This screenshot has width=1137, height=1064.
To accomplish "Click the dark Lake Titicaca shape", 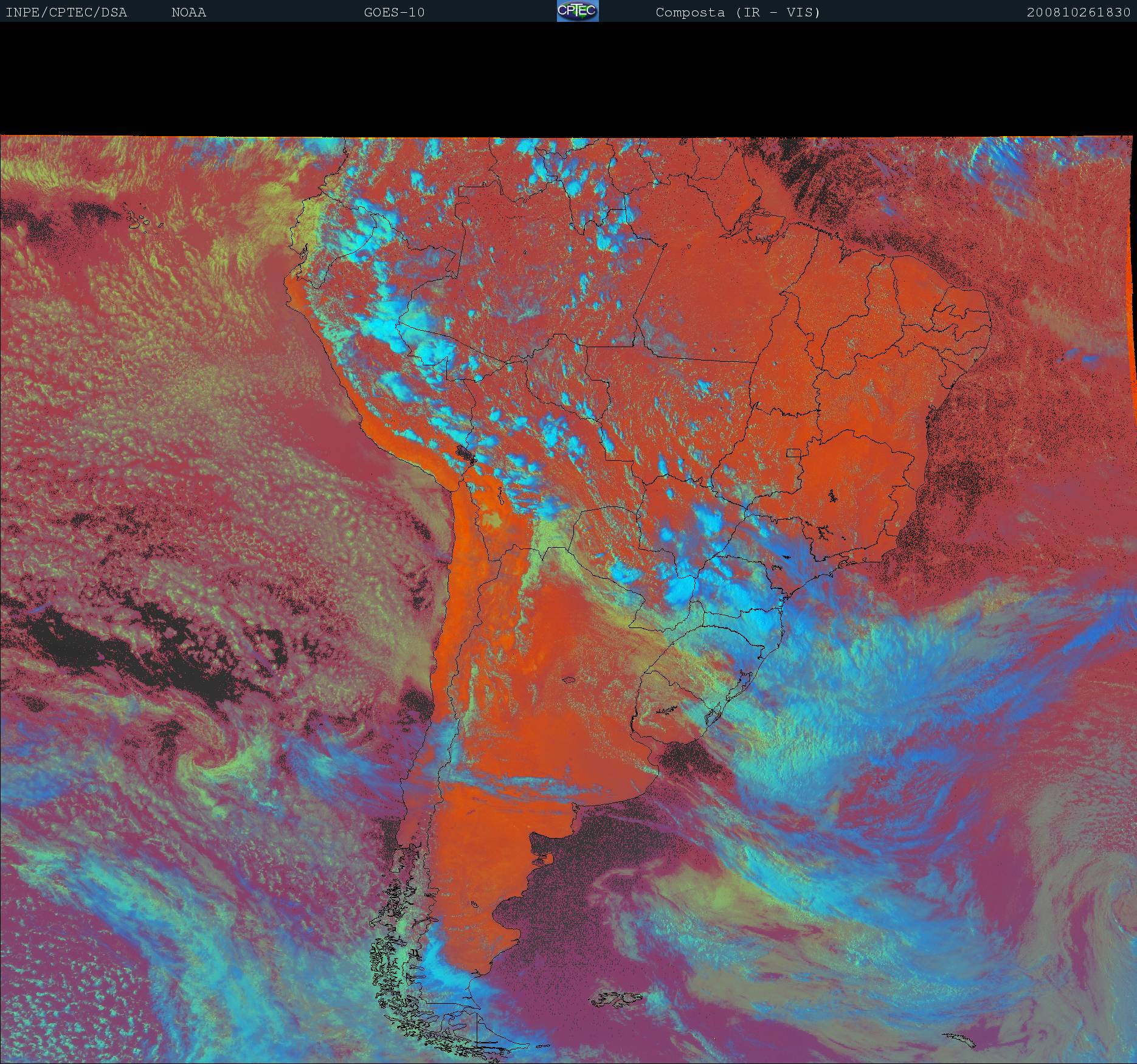I will [463, 453].
